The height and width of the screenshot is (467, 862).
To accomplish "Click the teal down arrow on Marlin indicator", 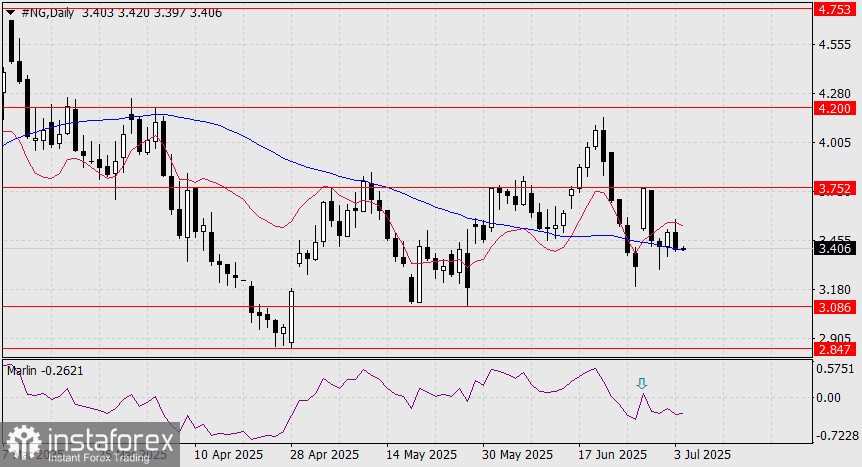I will click(642, 383).
